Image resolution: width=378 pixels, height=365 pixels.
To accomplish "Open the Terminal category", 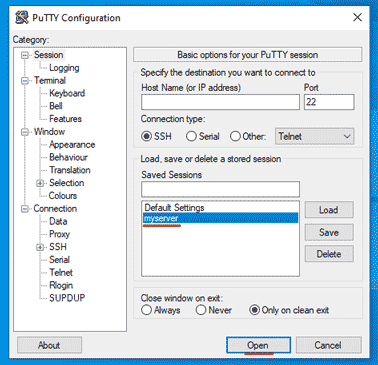I will pyautogui.click(x=50, y=80).
